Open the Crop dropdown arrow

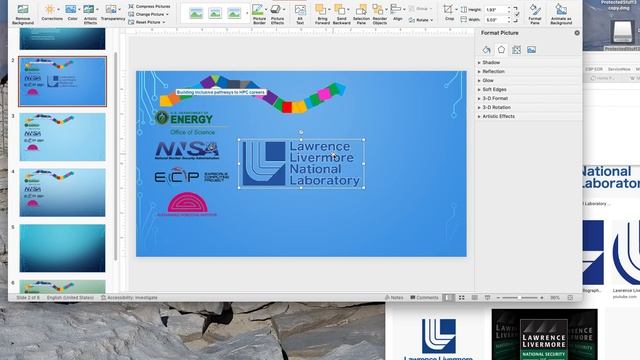(455, 10)
